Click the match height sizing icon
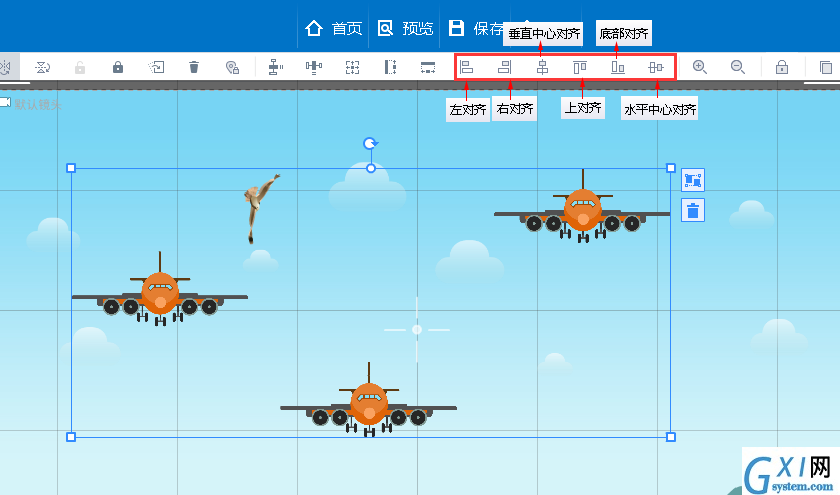The height and width of the screenshot is (495, 840). click(391, 67)
